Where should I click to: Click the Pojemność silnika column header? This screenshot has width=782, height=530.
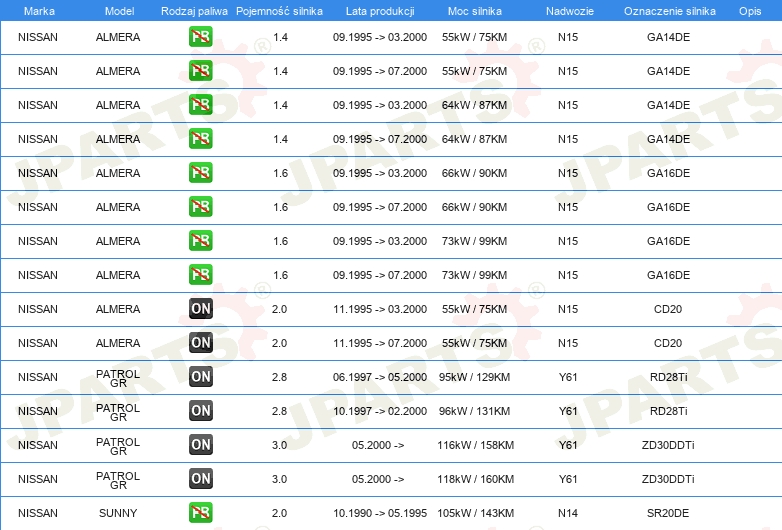pos(279,11)
